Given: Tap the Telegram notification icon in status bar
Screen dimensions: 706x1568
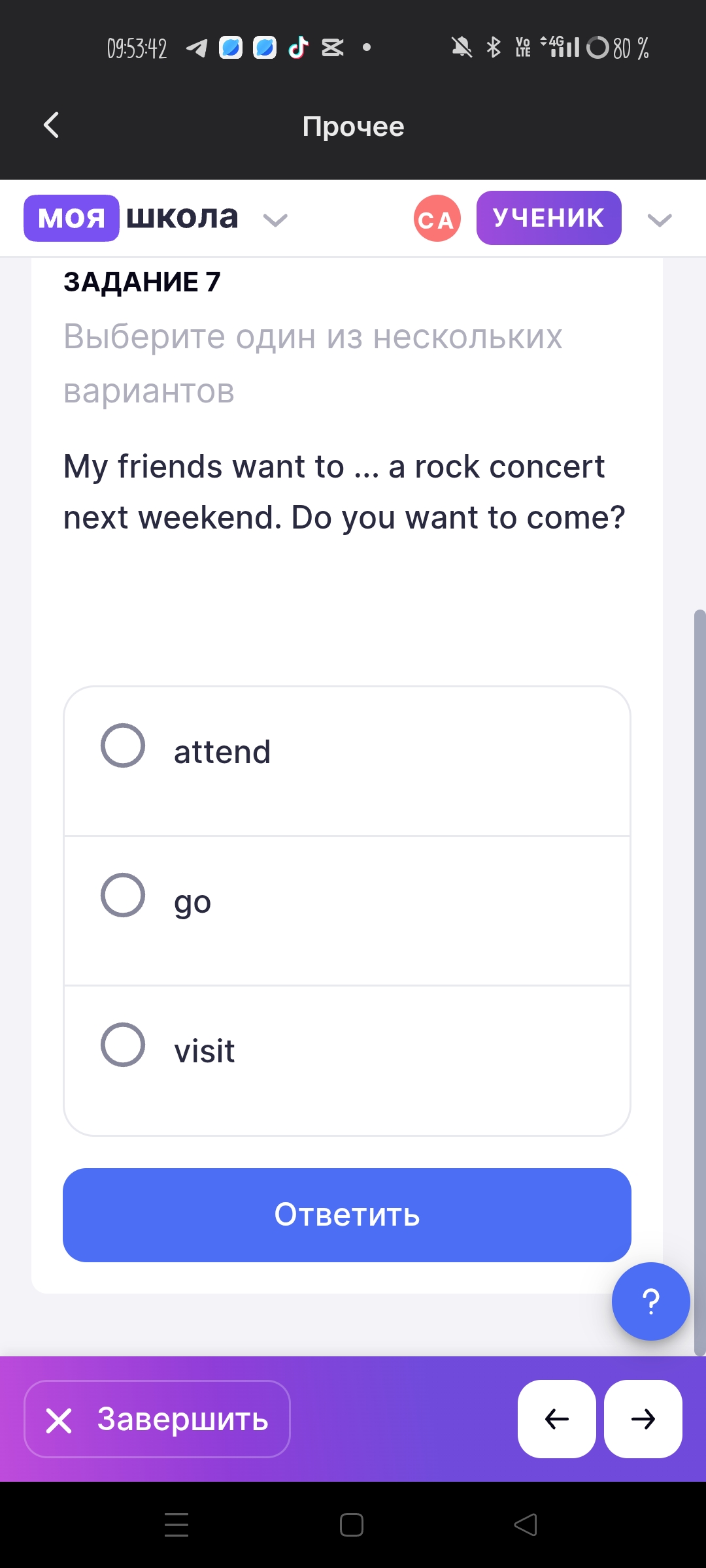Looking at the screenshot, I should (x=197, y=48).
